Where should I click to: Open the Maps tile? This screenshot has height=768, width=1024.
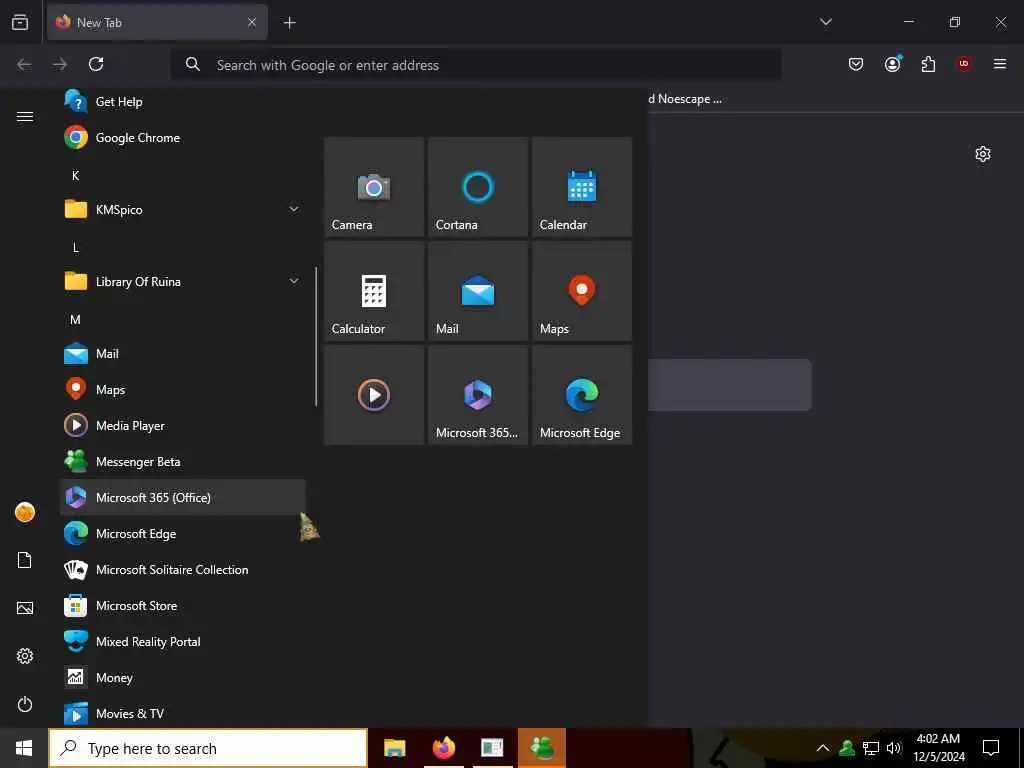[x=582, y=291]
